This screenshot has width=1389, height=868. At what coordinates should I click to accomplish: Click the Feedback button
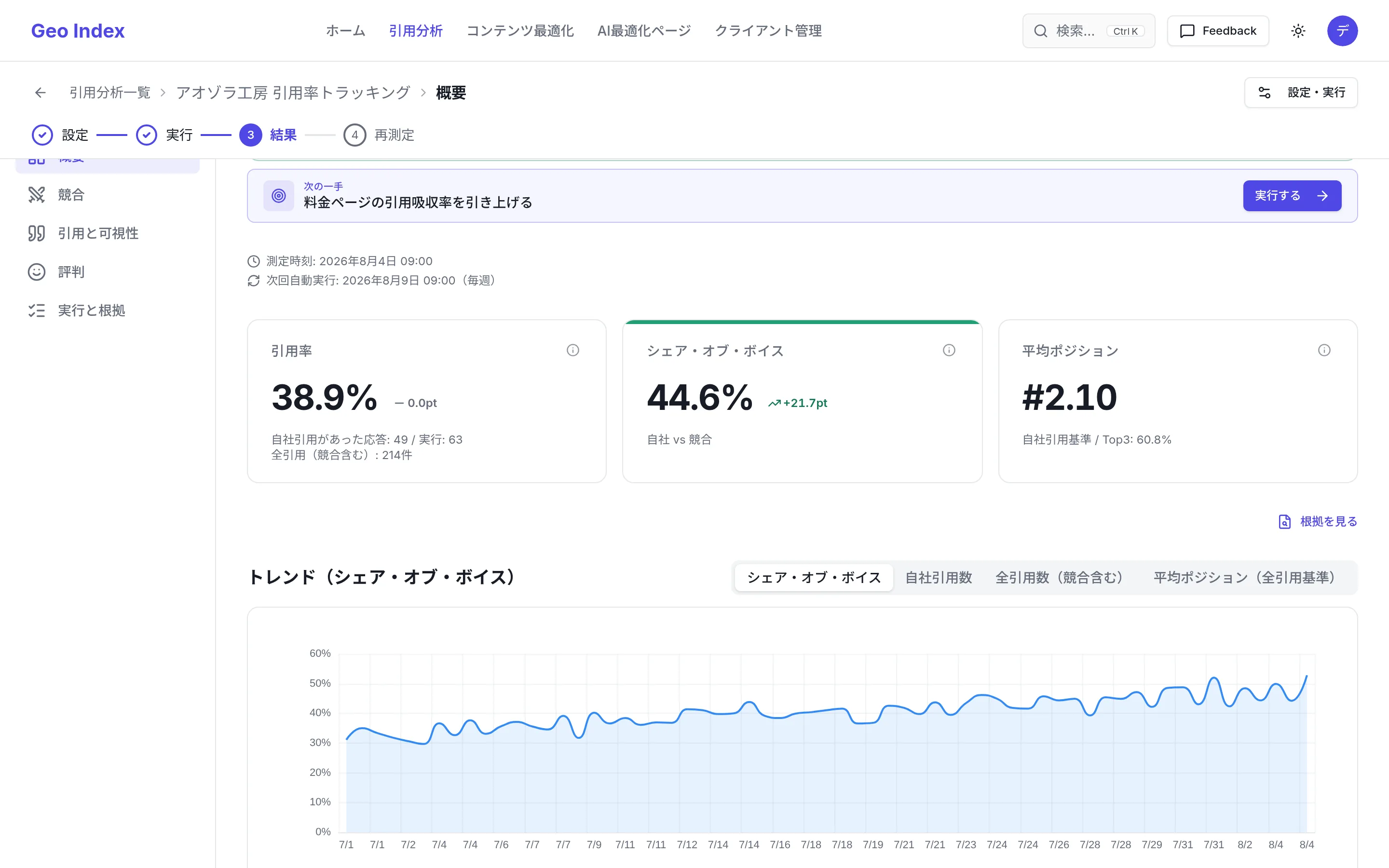[1218, 31]
